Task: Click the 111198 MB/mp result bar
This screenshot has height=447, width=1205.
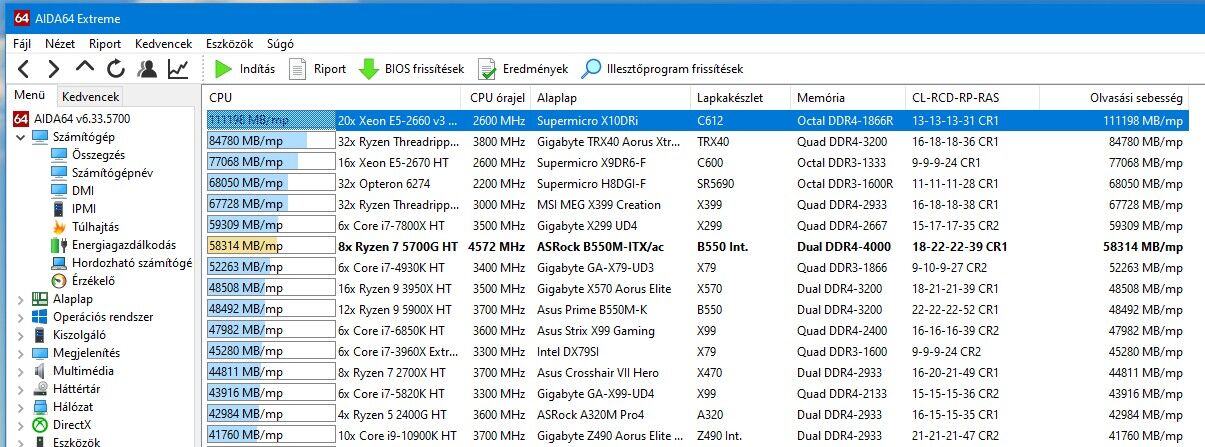Action: point(270,120)
